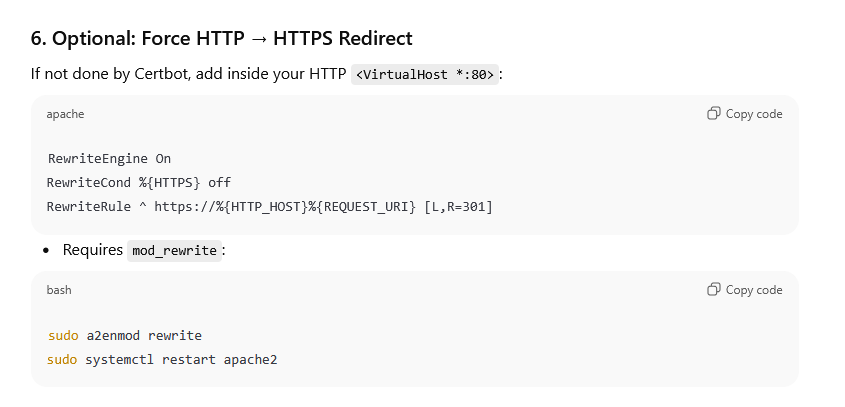Select the inline <VirtualHost *:80> code
The height and width of the screenshot is (407, 845).
point(425,74)
